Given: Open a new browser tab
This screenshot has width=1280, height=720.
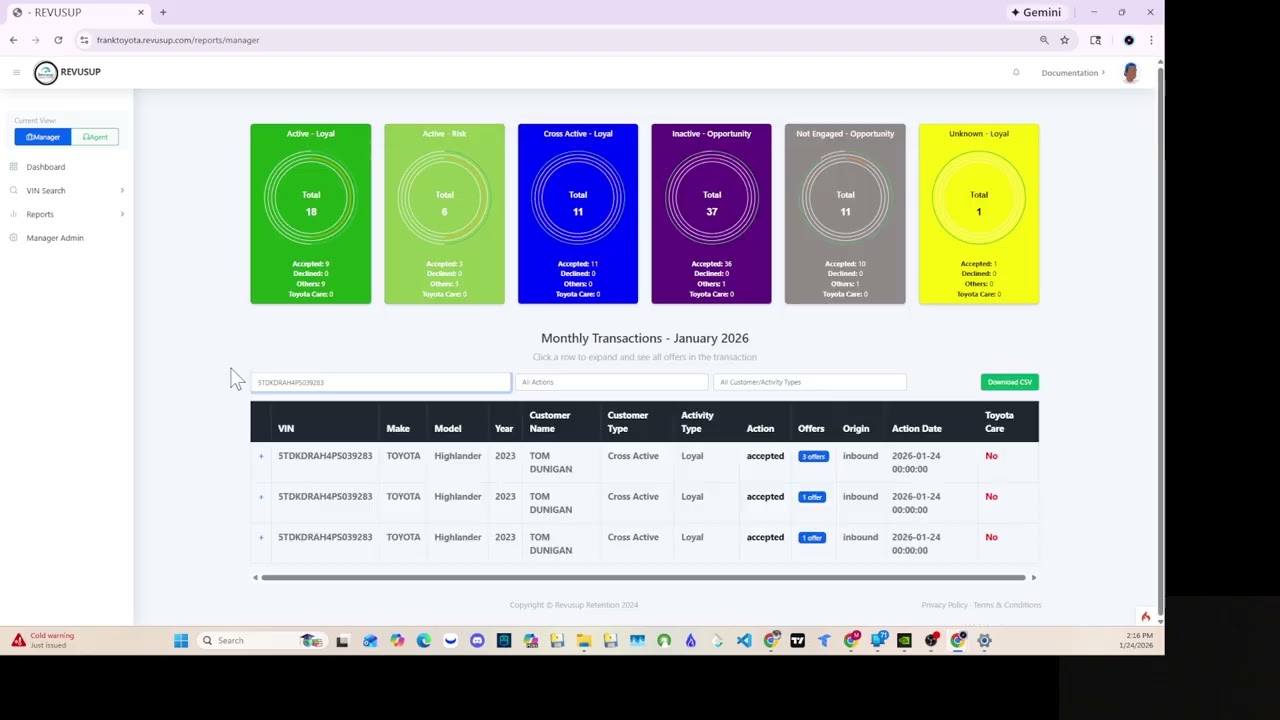Looking at the screenshot, I should point(163,12).
